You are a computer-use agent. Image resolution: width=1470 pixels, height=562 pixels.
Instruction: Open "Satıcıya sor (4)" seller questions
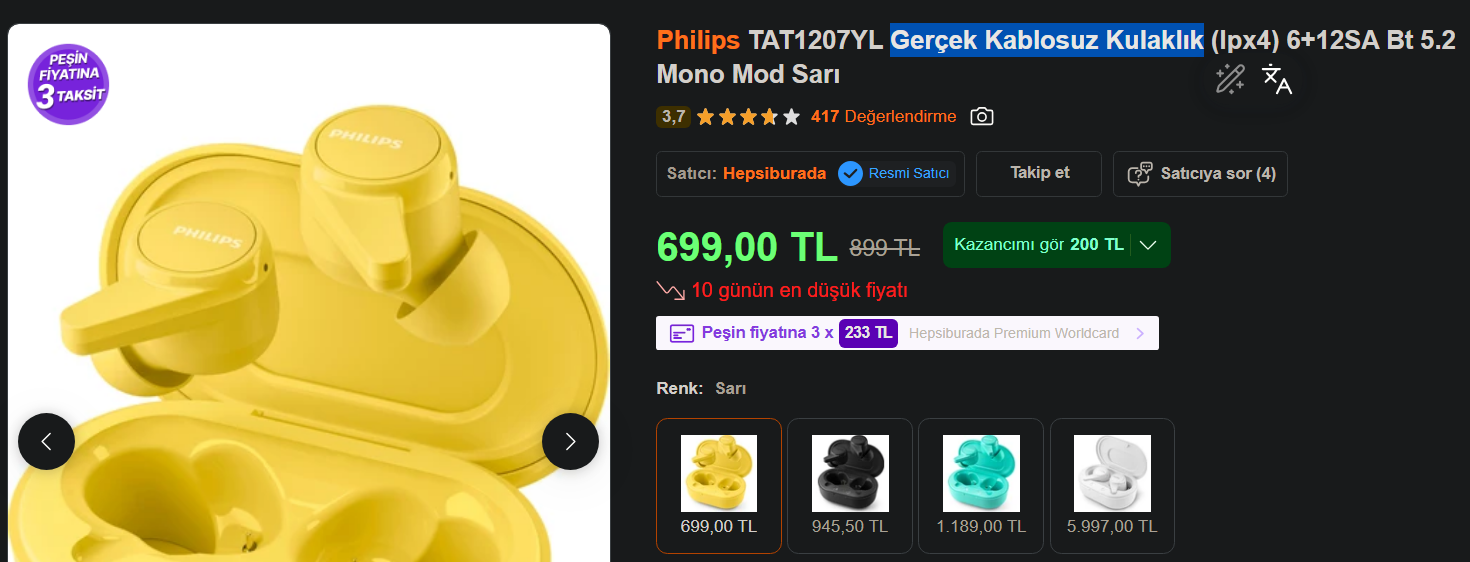click(1200, 174)
